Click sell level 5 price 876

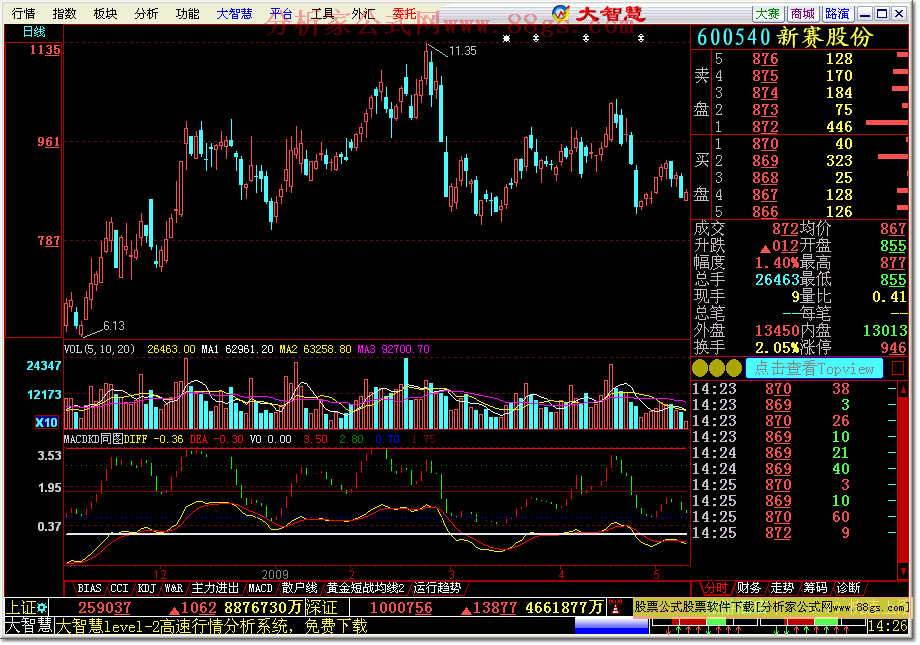tap(765, 59)
